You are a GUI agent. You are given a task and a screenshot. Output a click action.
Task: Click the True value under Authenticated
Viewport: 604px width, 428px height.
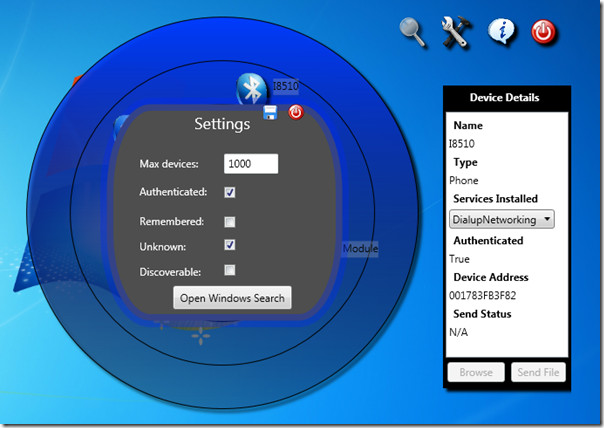point(459,259)
